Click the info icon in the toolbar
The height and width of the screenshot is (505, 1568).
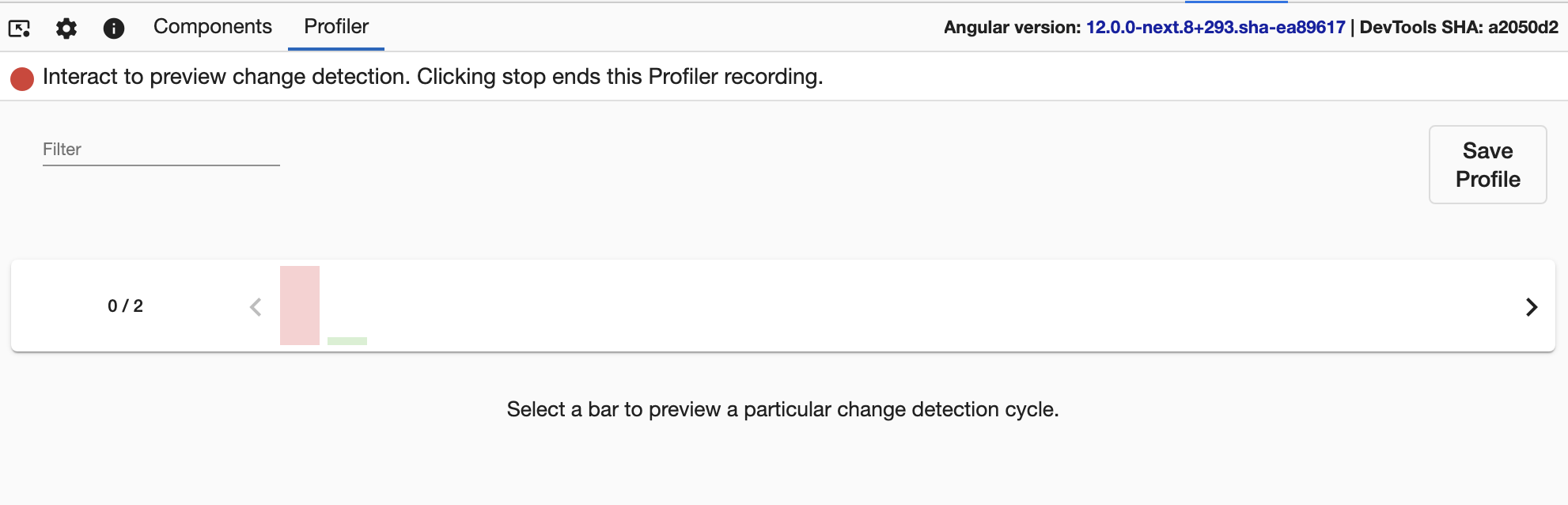(113, 27)
